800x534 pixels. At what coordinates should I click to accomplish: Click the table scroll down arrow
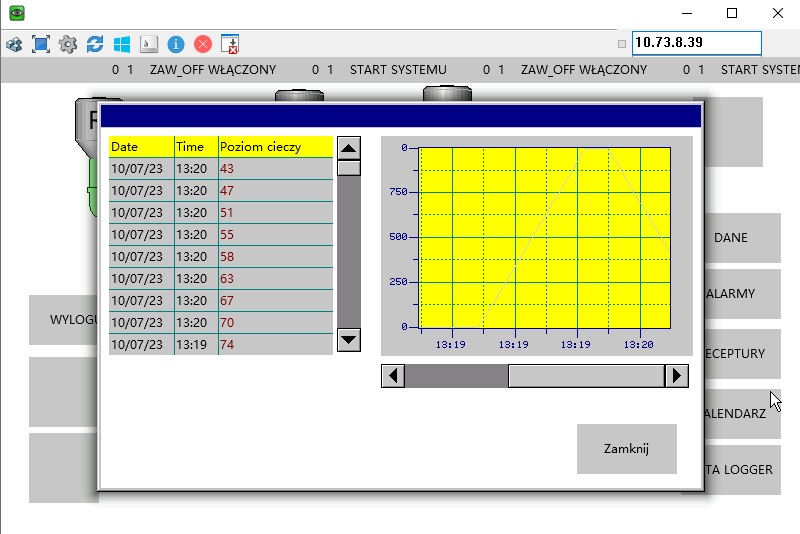tap(349, 340)
